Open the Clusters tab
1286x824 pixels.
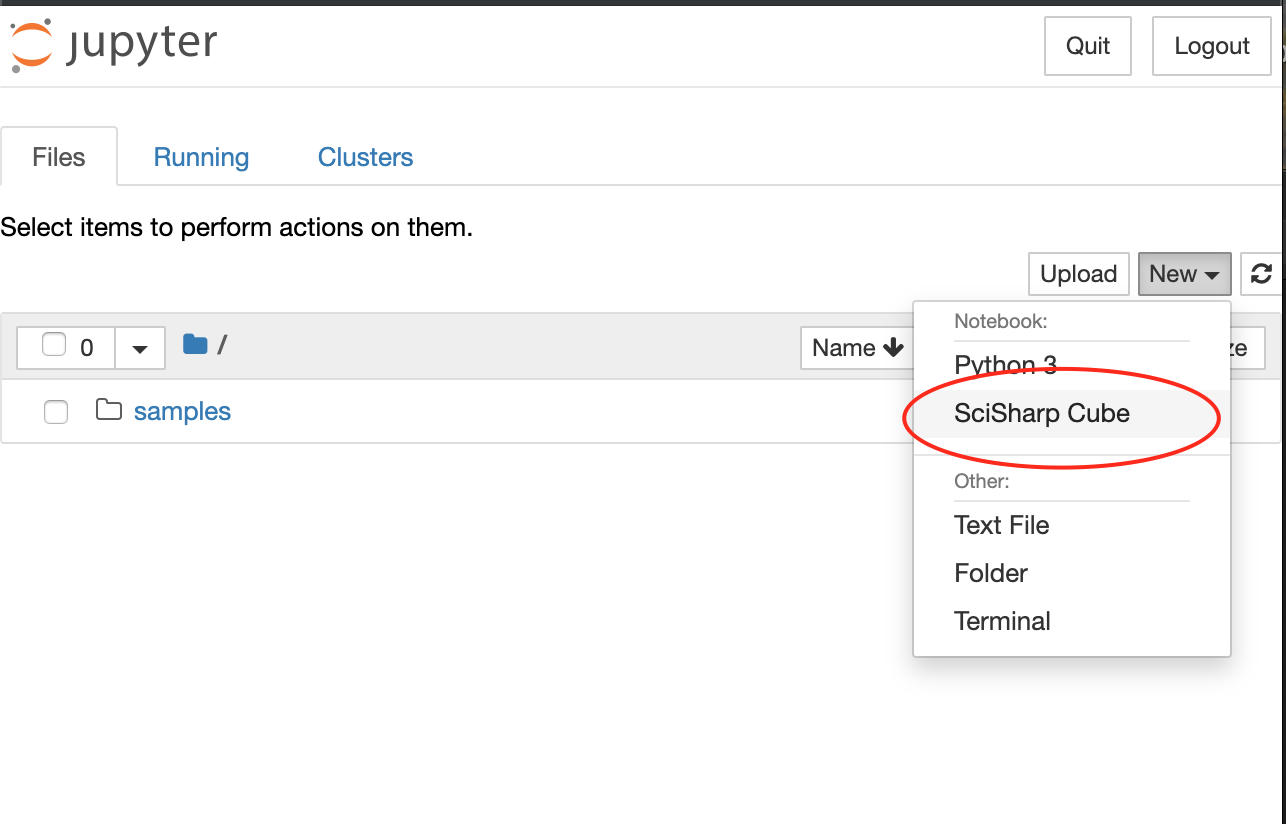(365, 157)
